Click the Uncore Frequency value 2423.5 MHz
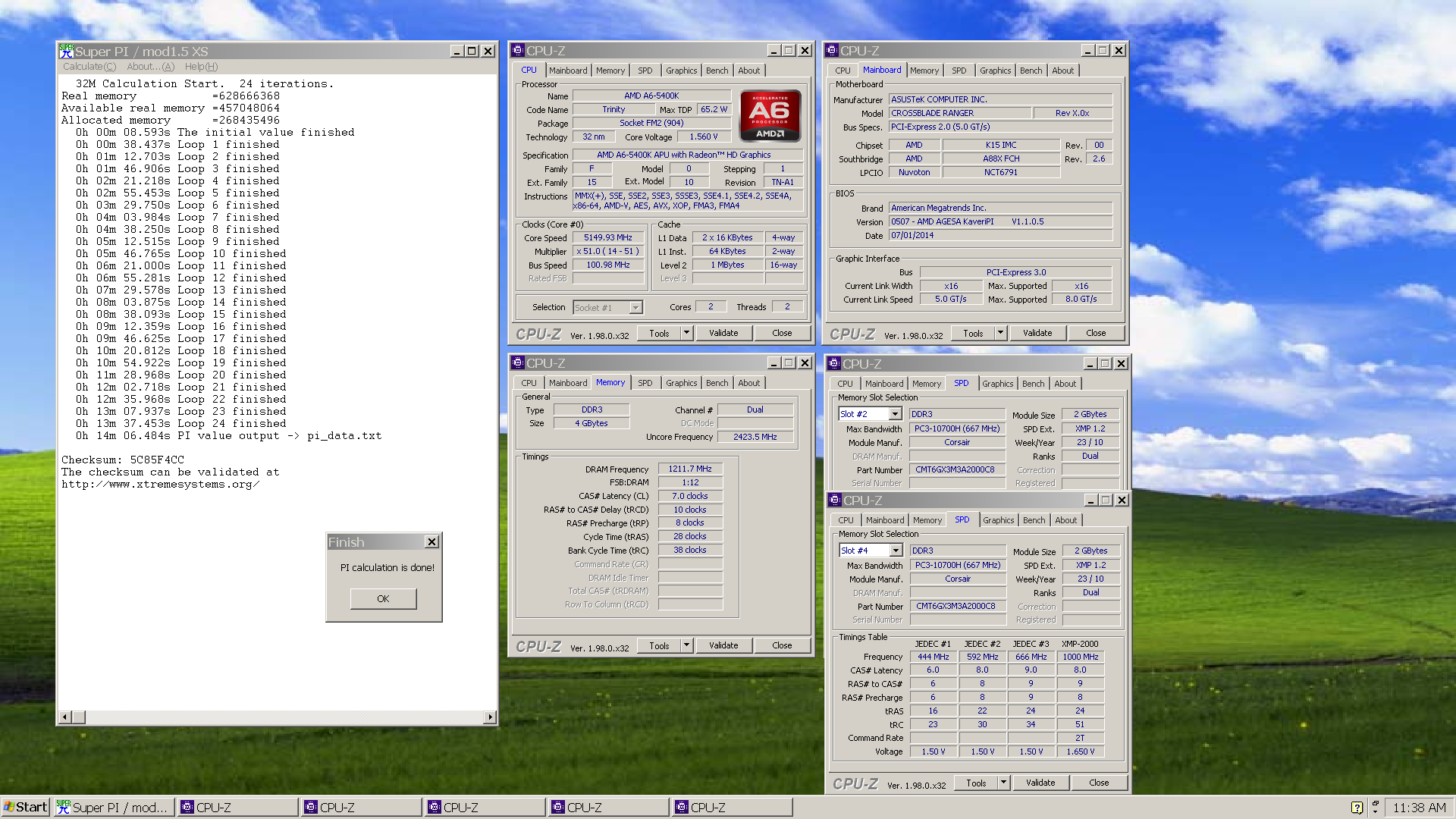Image resolution: width=1456 pixels, height=819 pixels. tap(755, 437)
